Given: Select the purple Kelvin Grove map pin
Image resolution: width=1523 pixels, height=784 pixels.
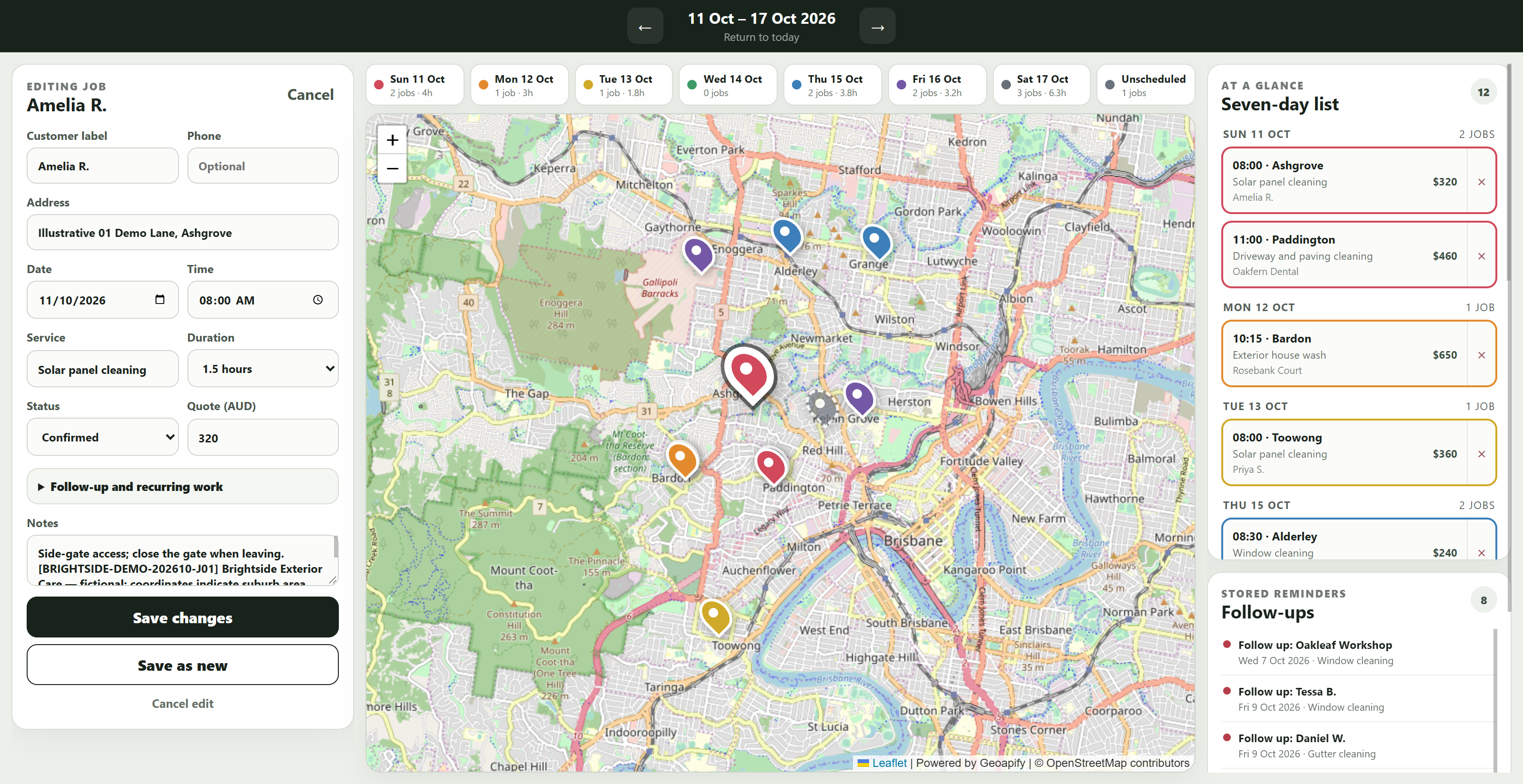Looking at the screenshot, I should coord(860,398).
